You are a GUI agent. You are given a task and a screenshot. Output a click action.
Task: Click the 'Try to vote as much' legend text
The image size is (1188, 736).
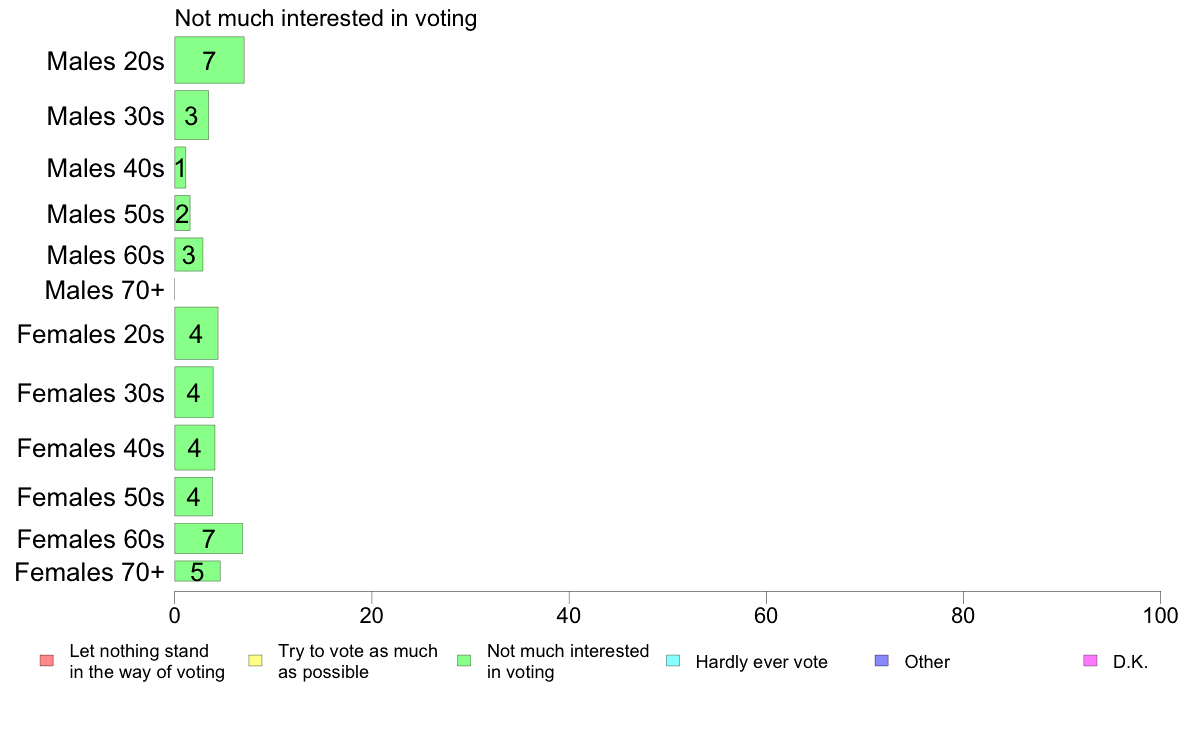[358, 651]
